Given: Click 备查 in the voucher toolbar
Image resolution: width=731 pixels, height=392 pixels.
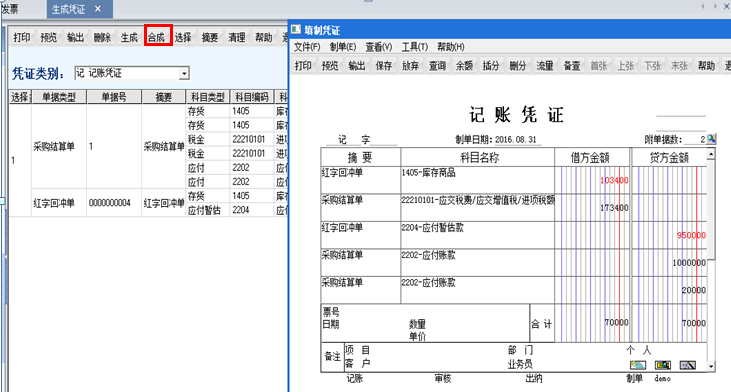Looking at the screenshot, I should click(572, 66).
